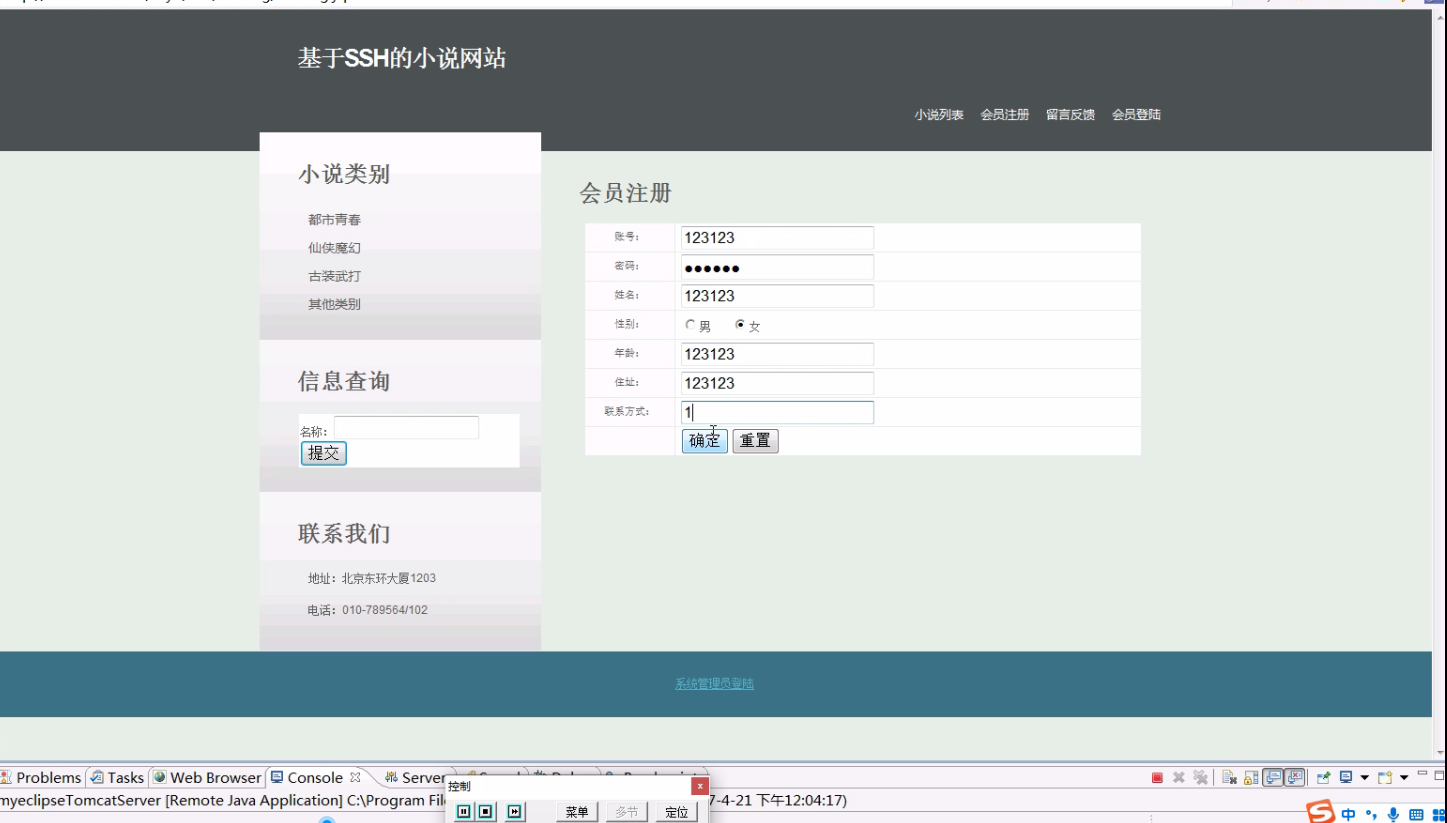Click the Clear Console icon
Screen dimensions: 1447x823
[x=1229, y=777]
